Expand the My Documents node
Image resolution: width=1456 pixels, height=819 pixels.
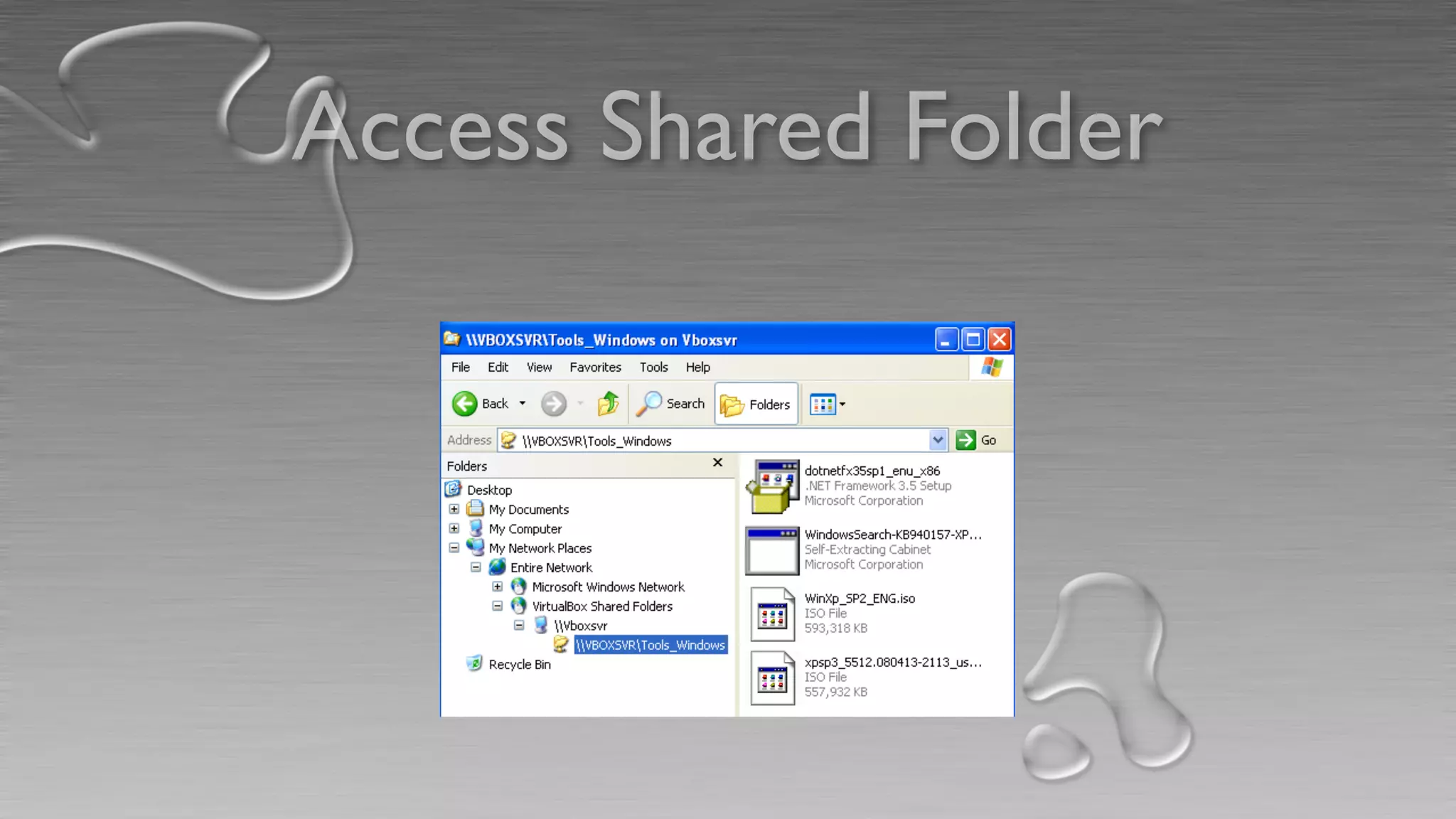[x=454, y=509]
